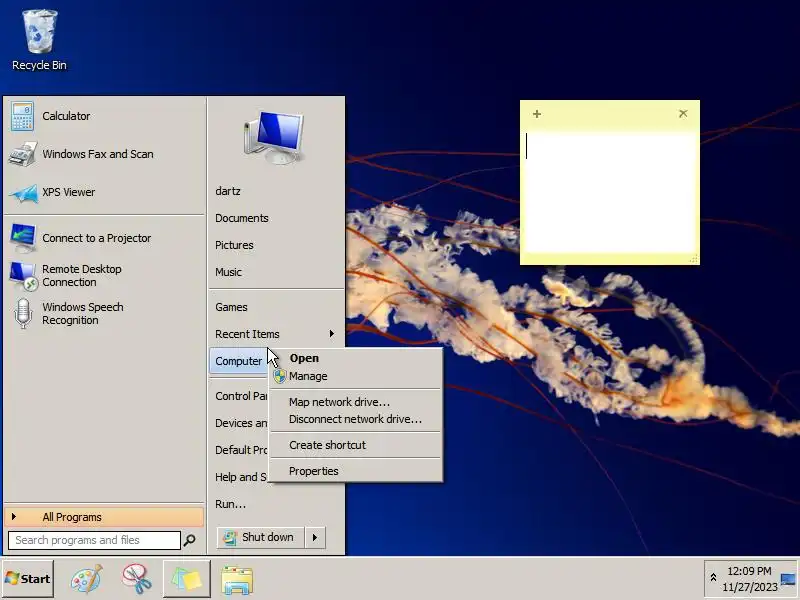The height and width of the screenshot is (600, 800).
Task: Open the Remote Desktop Connection icon
Action: [23, 276]
